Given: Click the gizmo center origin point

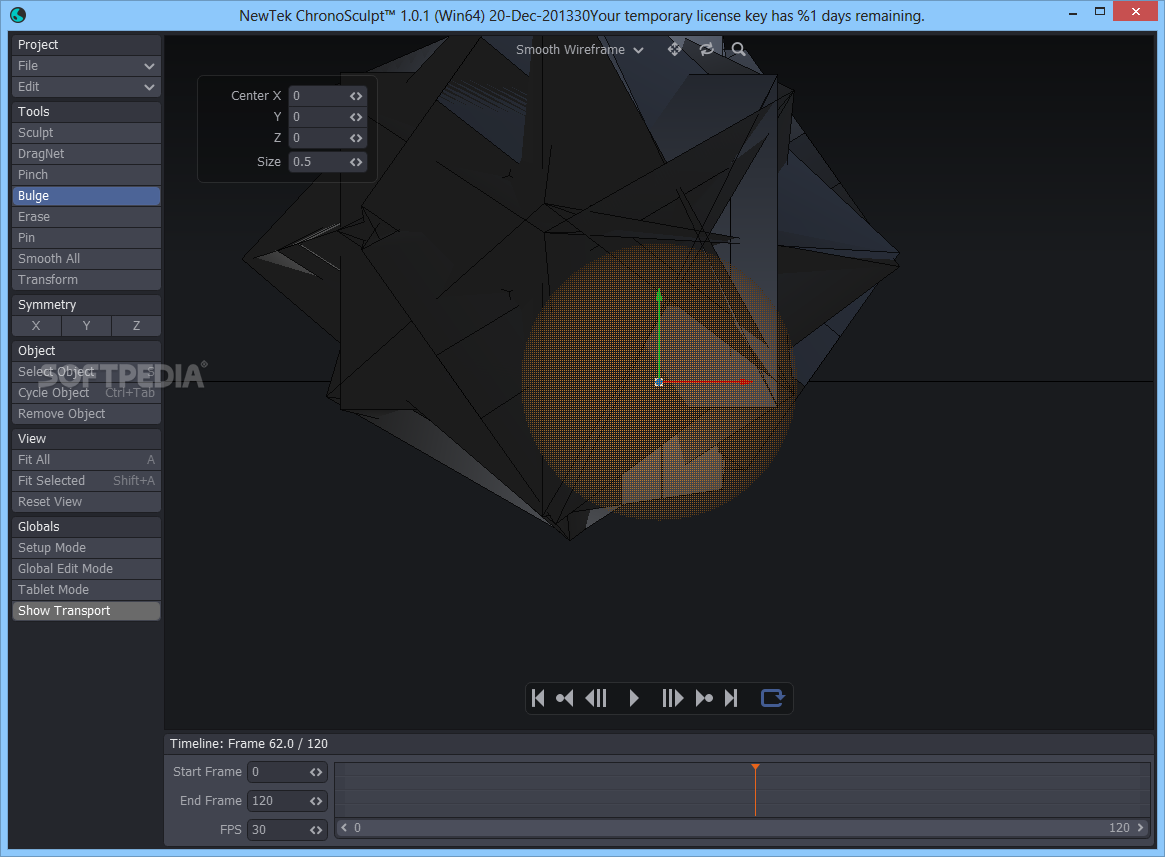Looking at the screenshot, I should (659, 382).
